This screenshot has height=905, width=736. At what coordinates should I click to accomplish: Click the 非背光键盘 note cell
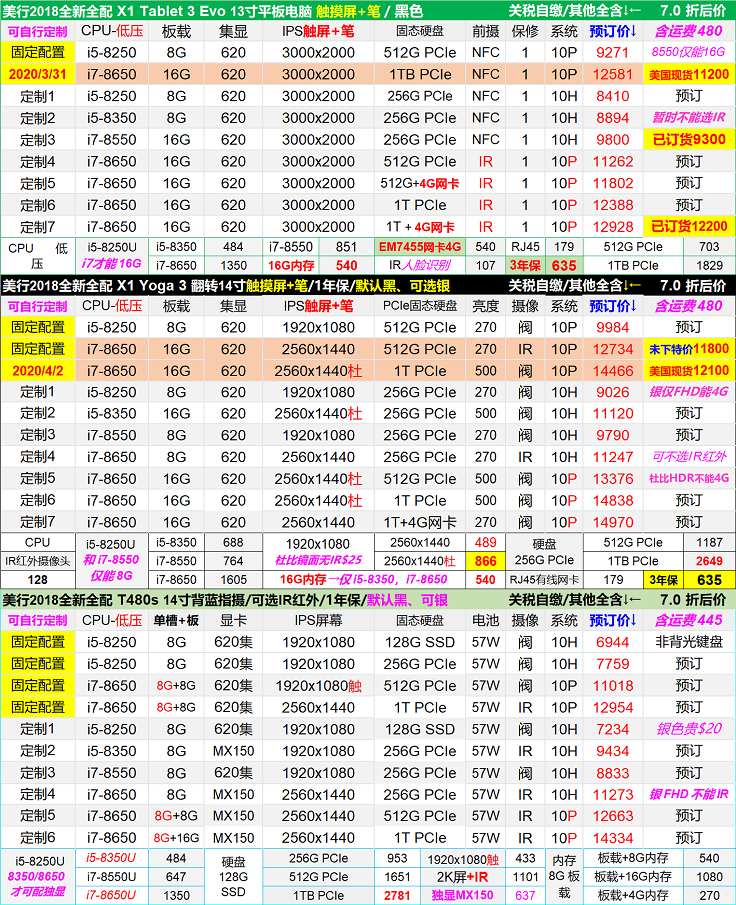[688, 642]
